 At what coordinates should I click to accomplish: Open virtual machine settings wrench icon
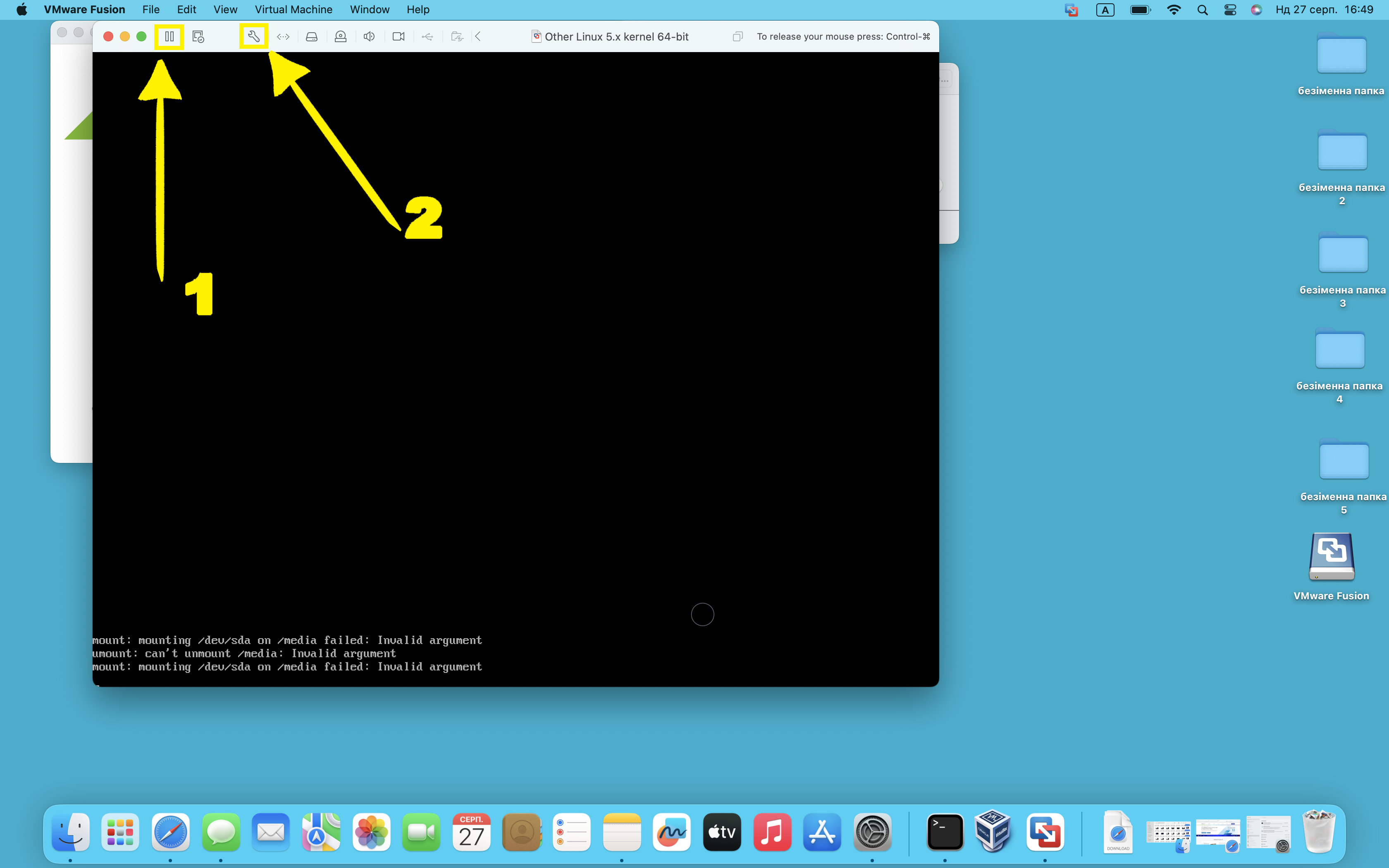point(254,37)
